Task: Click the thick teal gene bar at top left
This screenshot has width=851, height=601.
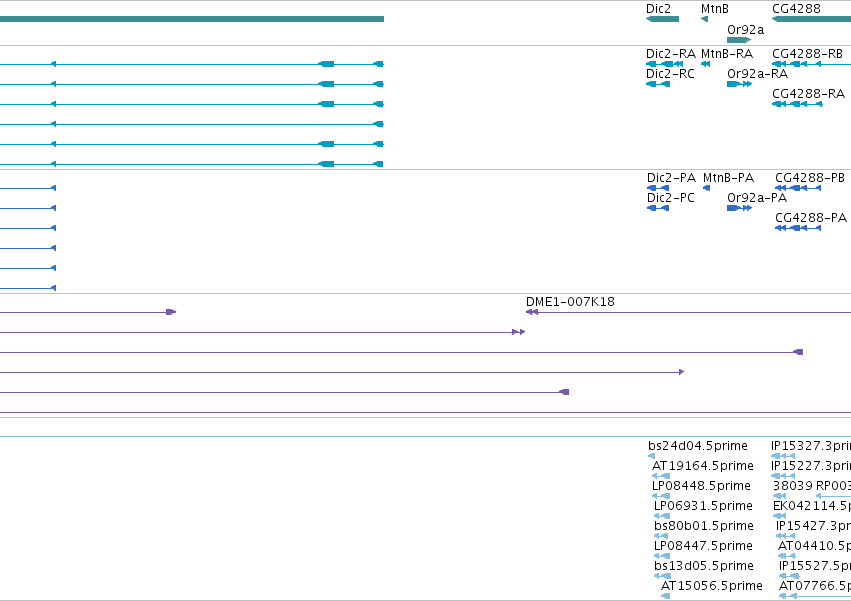Action: pos(192,19)
